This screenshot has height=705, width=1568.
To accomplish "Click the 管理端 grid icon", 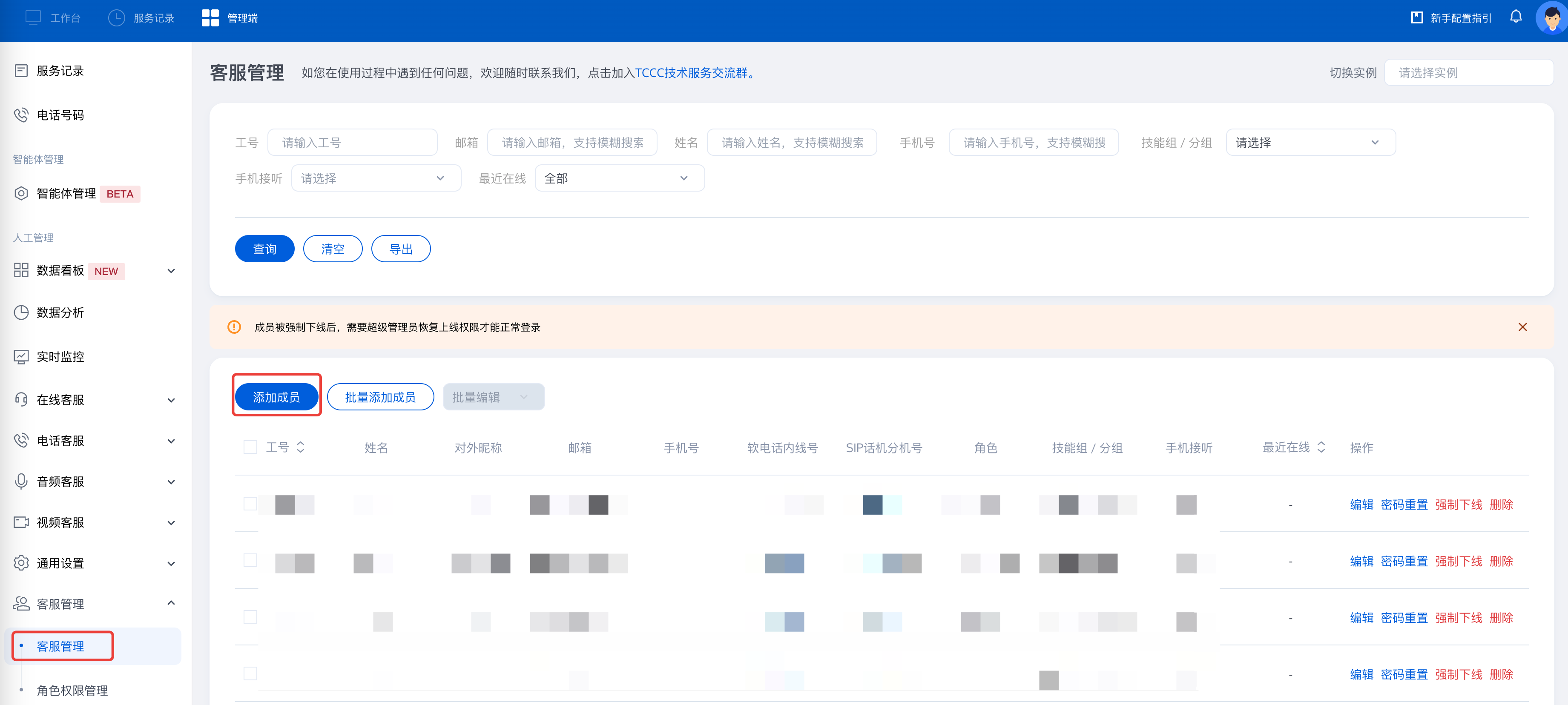I will pyautogui.click(x=210, y=18).
